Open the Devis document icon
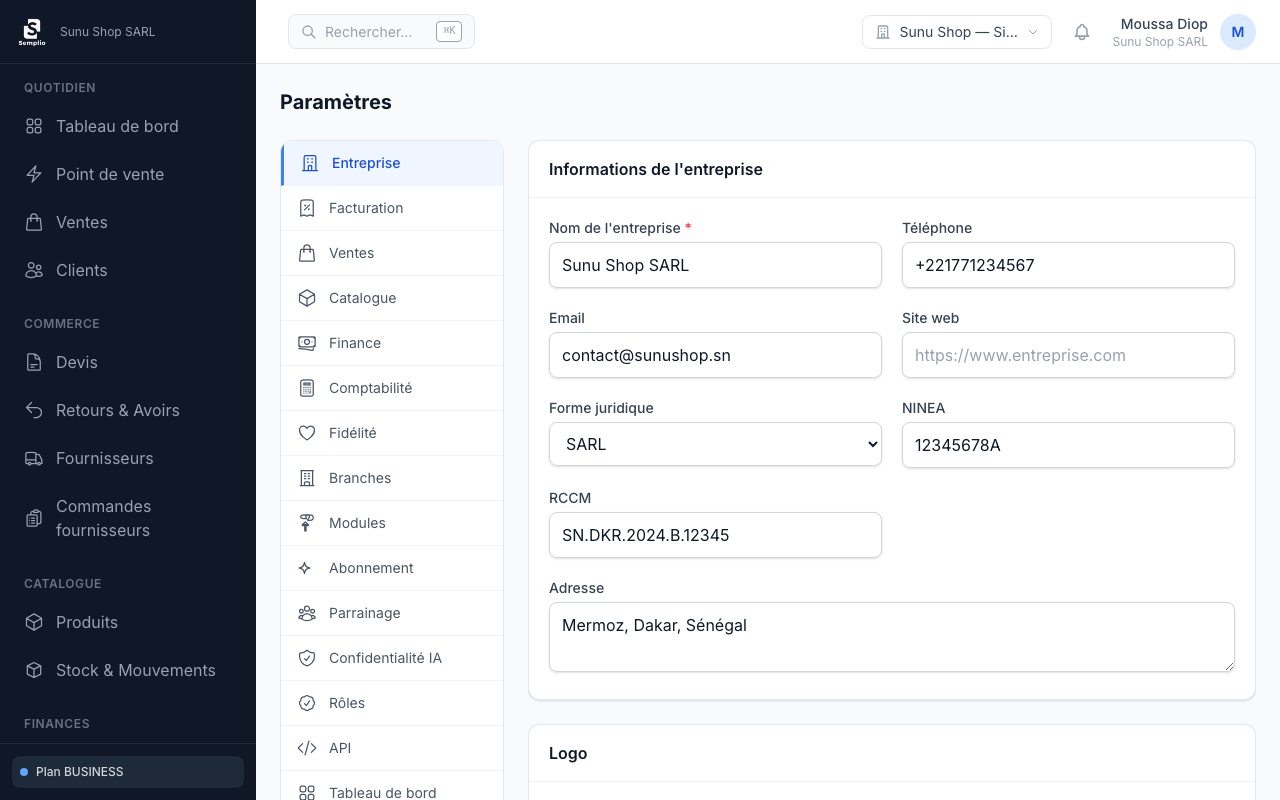 [x=32, y=362]
